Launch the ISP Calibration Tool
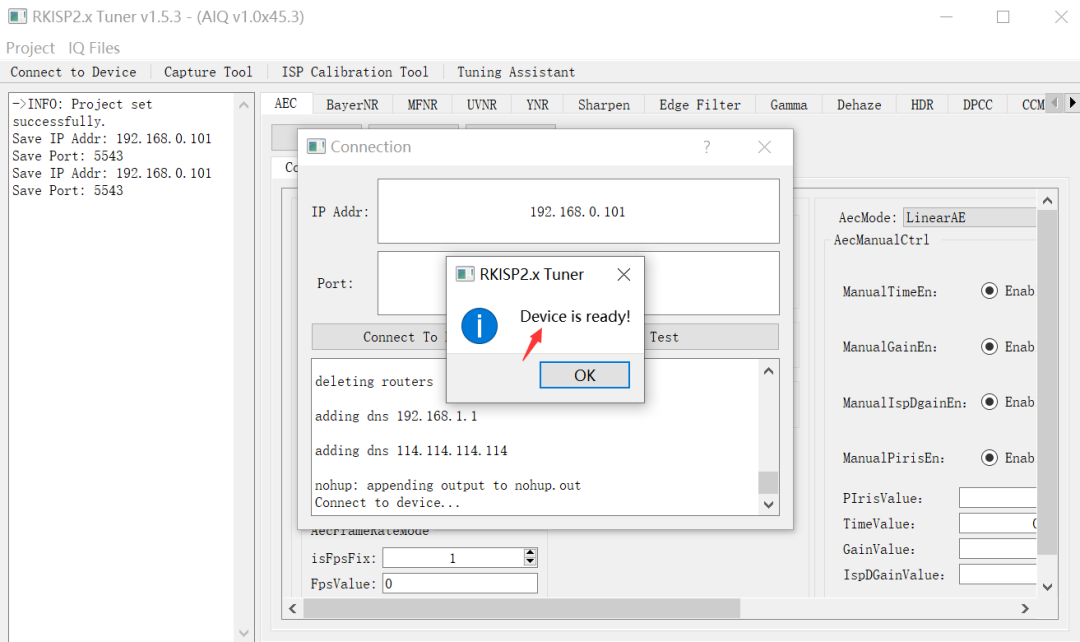 [x=354, y=72]
